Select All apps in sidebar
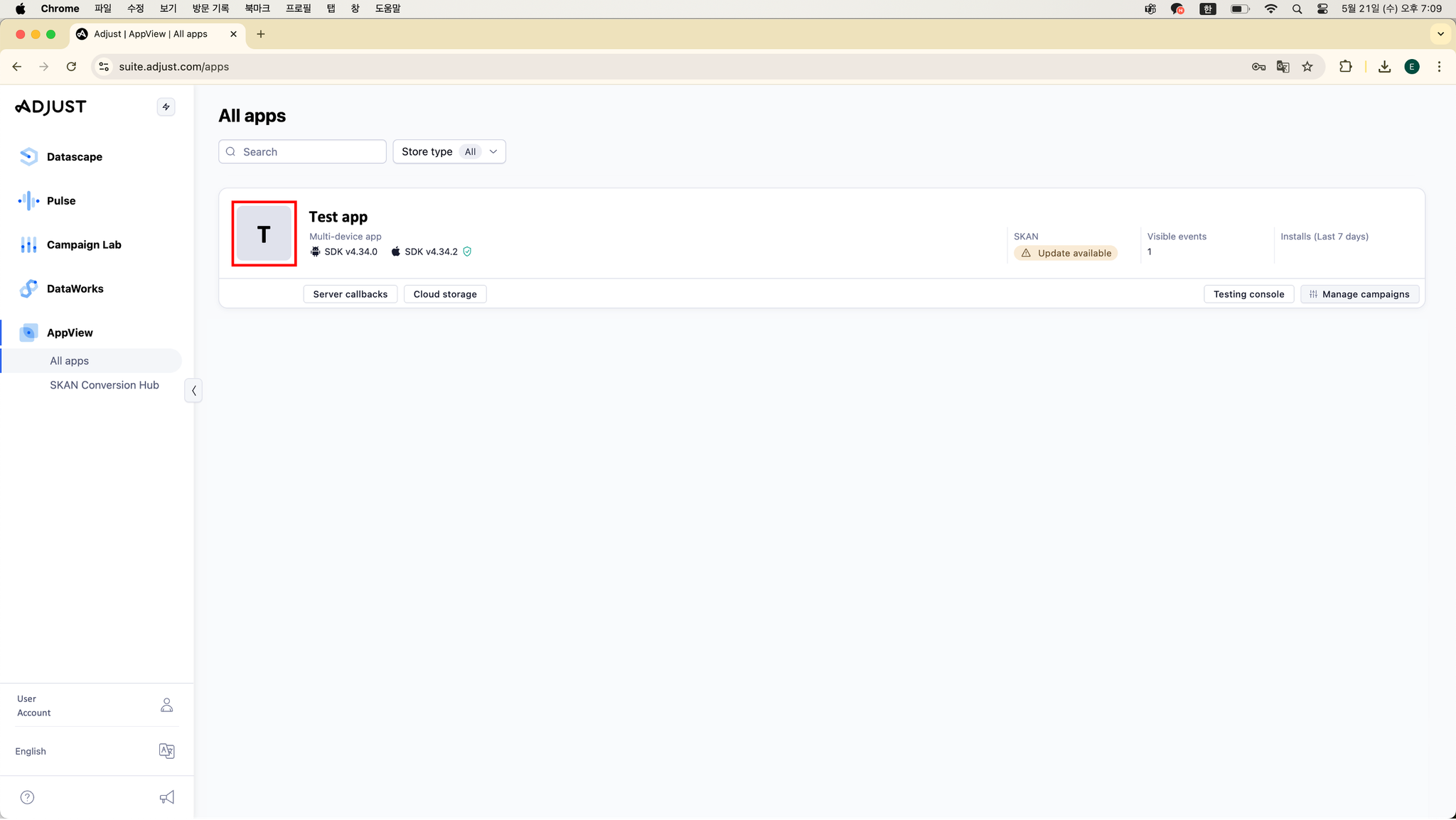The width and height of the screenshot is (1456, 820). coord(69,361)
